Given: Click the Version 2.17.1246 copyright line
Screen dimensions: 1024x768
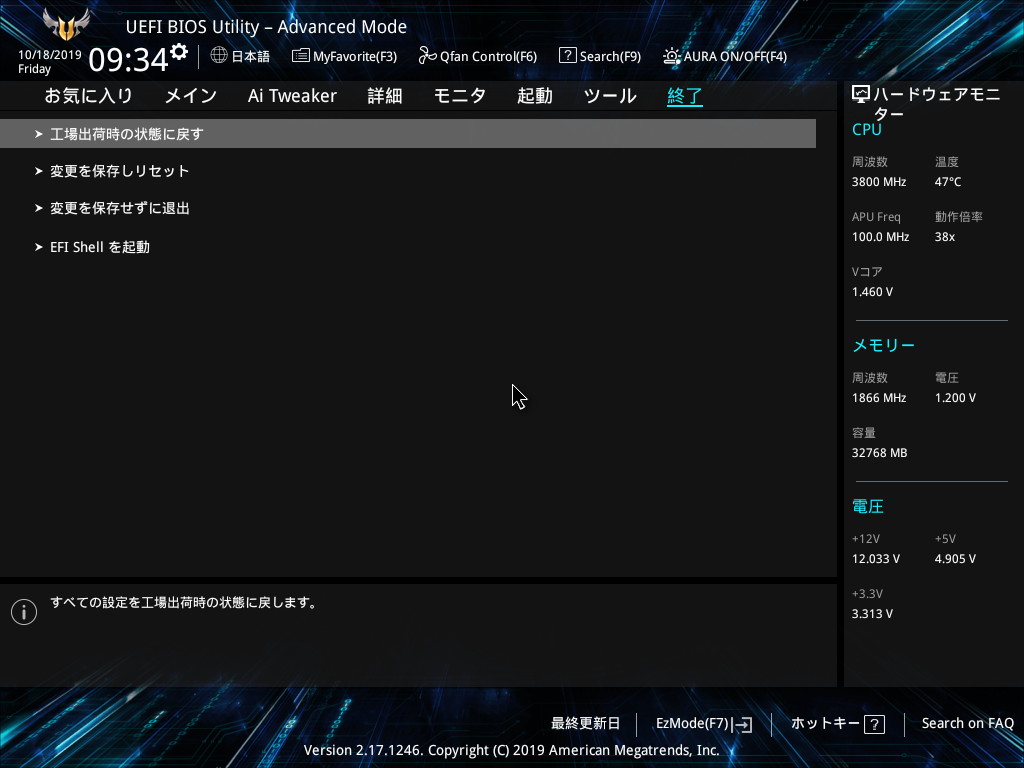Looking at the screenshot, I should pos(511,750).
